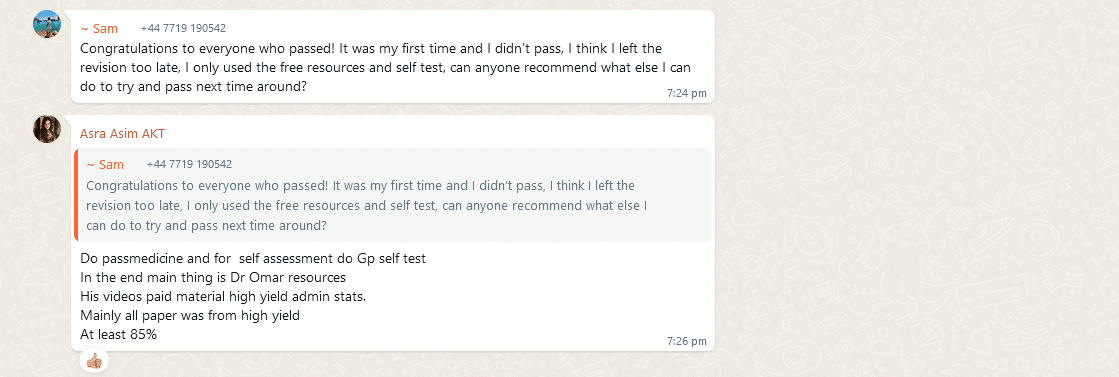The width and height of the screenshot is (1119, 377).
Task: Click the "Asra Asim AKT" sender name
Action: coord(123,134)
